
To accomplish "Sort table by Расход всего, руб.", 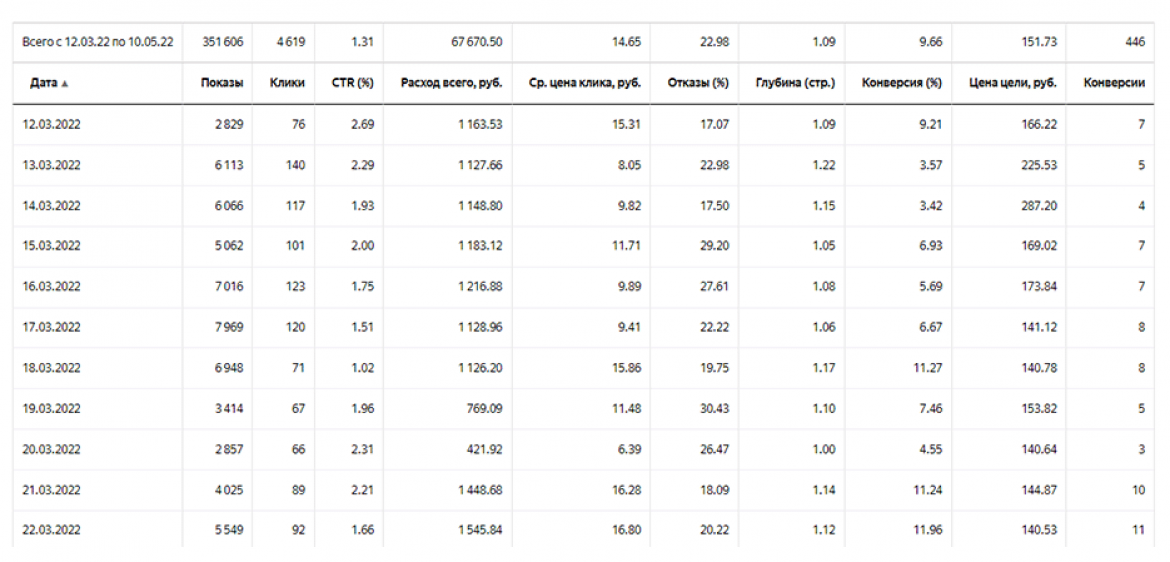I will coord(451,83).
